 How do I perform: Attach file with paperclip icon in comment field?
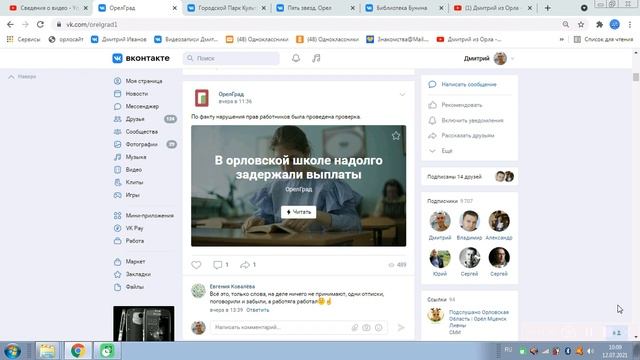(355, 327)
